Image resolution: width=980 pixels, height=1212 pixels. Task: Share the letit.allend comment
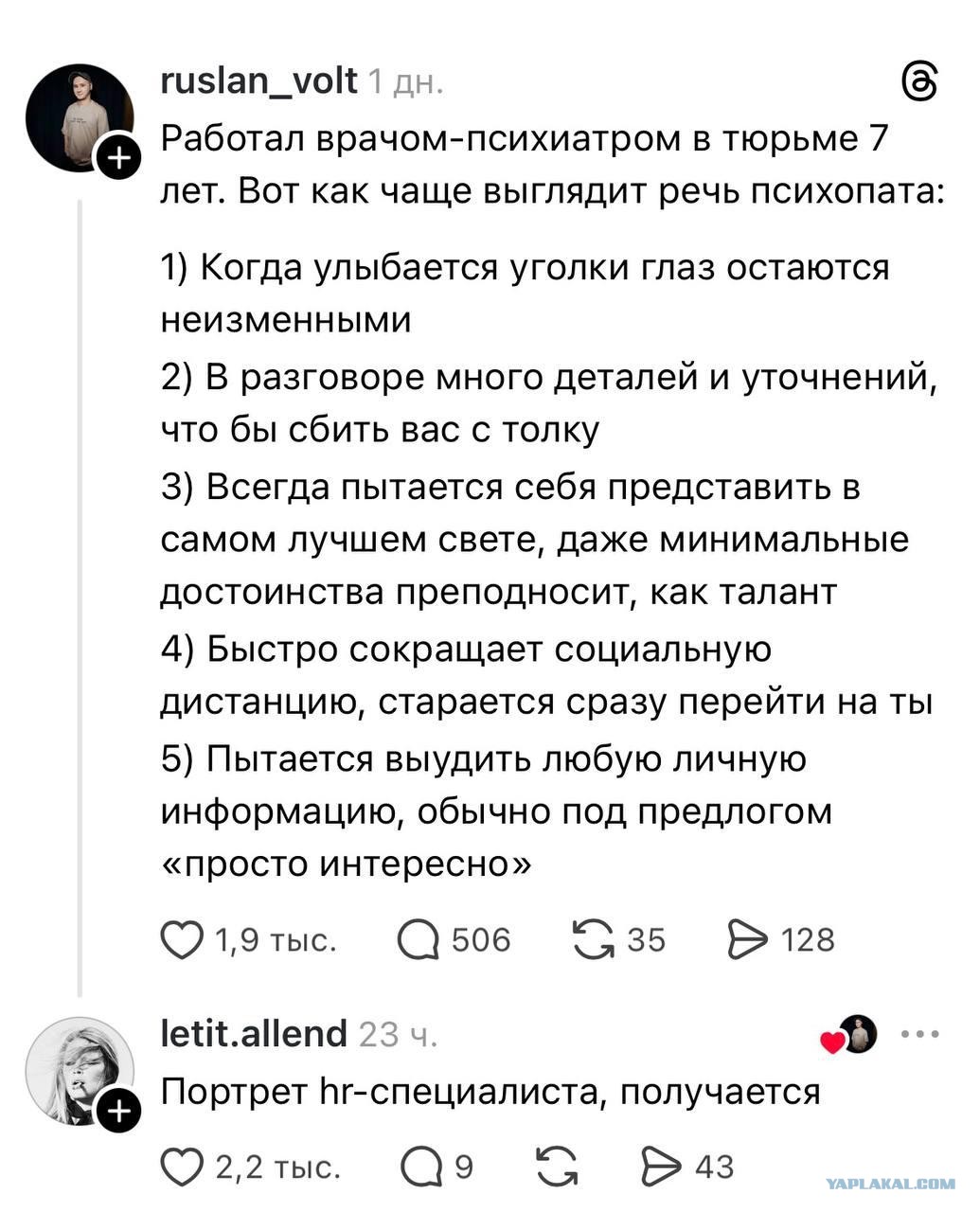coord(663,1167)
